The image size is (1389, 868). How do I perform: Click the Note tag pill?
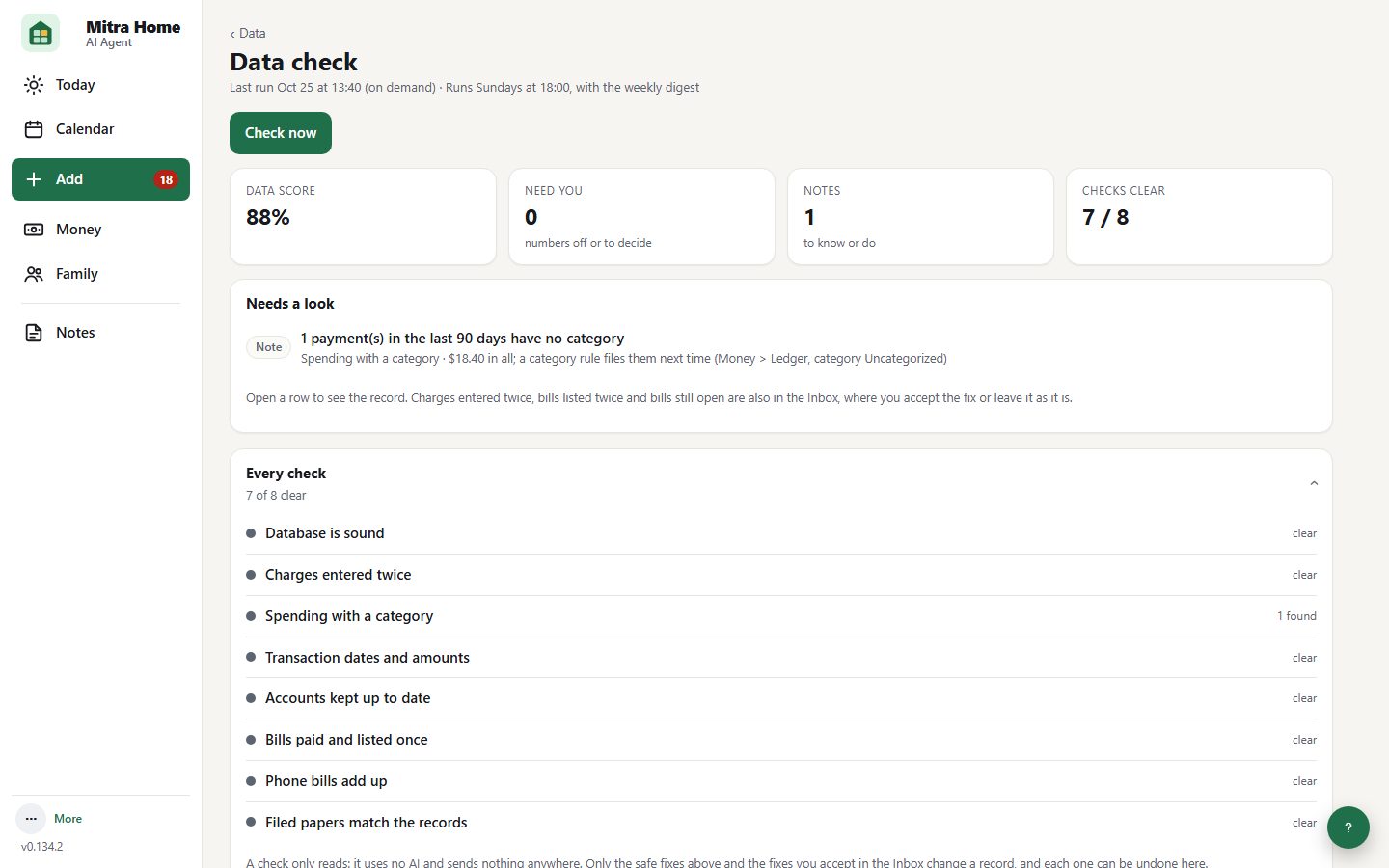(269, 347)
